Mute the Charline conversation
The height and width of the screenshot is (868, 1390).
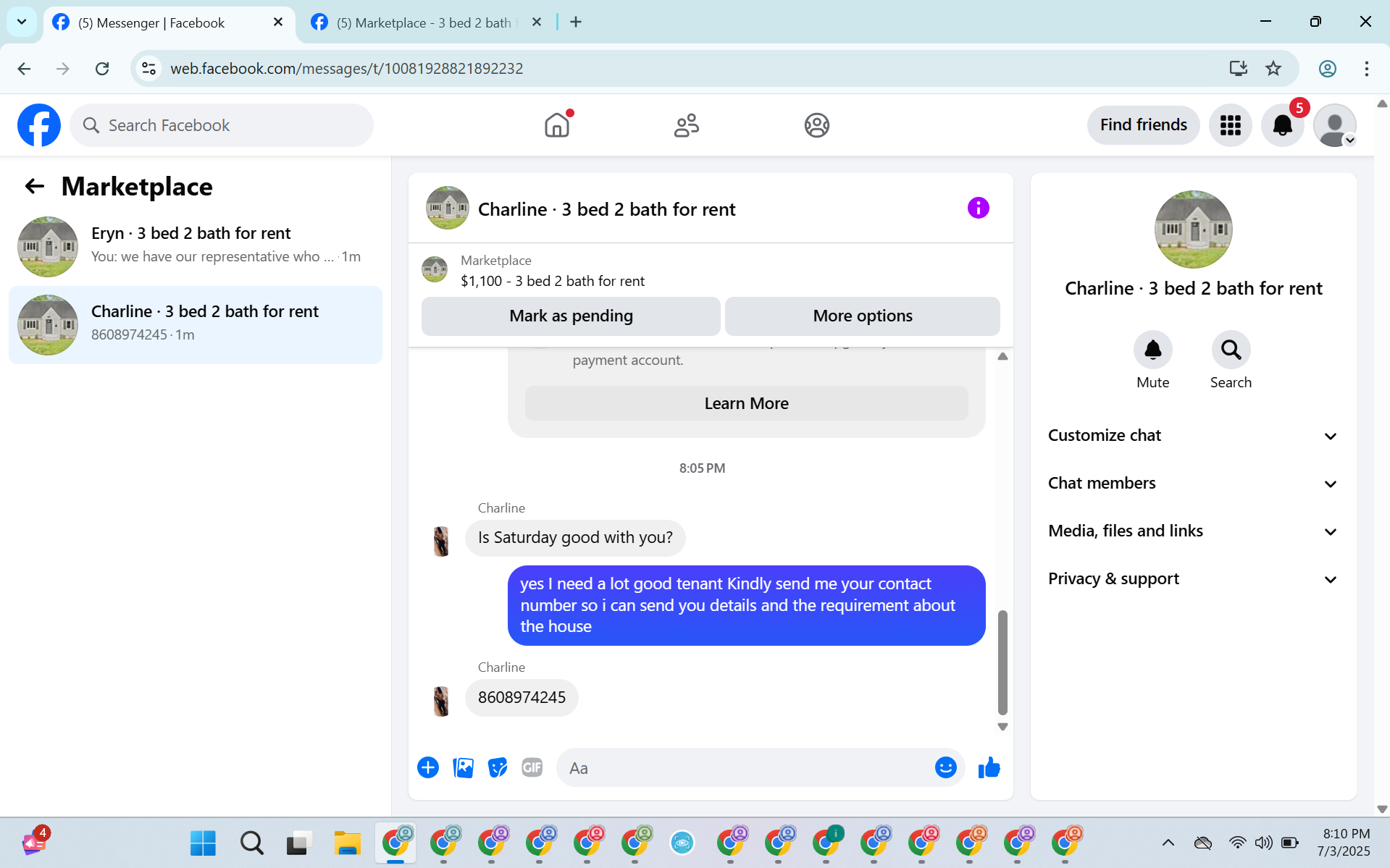click(x=1152, y=350)
